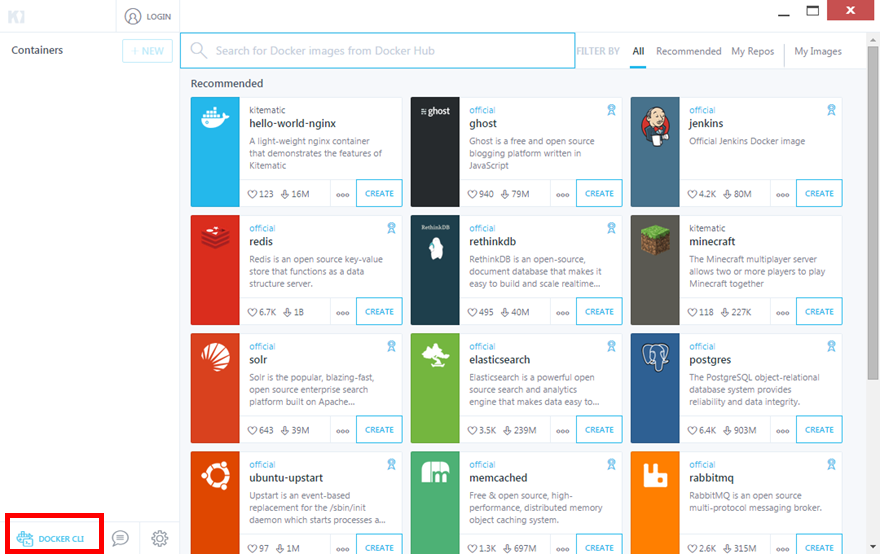The height and width of the screenshot is (554, 880).
Task: Expand more options on hello-world-nginx card
Action: coord(342,194)
